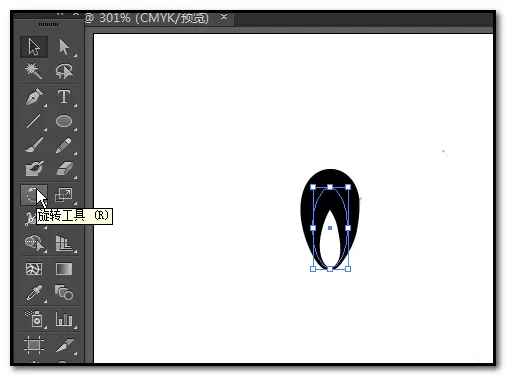Select the Shape Builder tool
This screenshot has width=507, height=377.
click(x=34, y=242)
